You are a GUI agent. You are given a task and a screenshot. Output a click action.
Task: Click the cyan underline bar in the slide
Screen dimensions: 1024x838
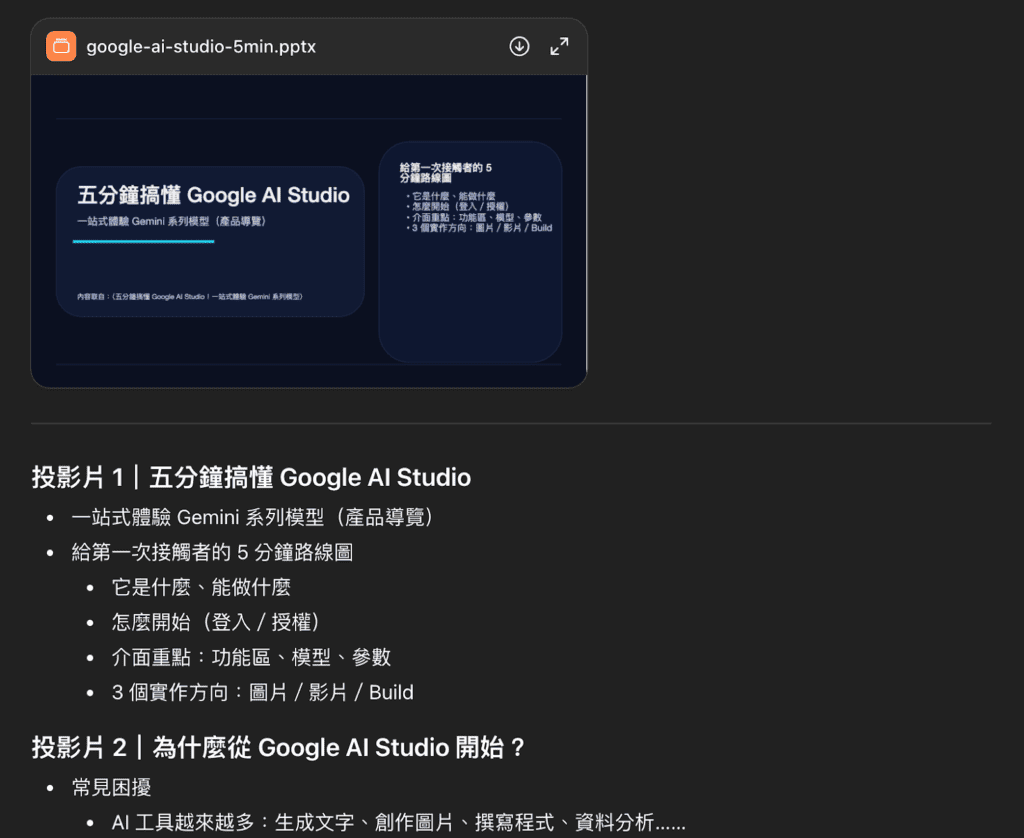pos(143,241)
